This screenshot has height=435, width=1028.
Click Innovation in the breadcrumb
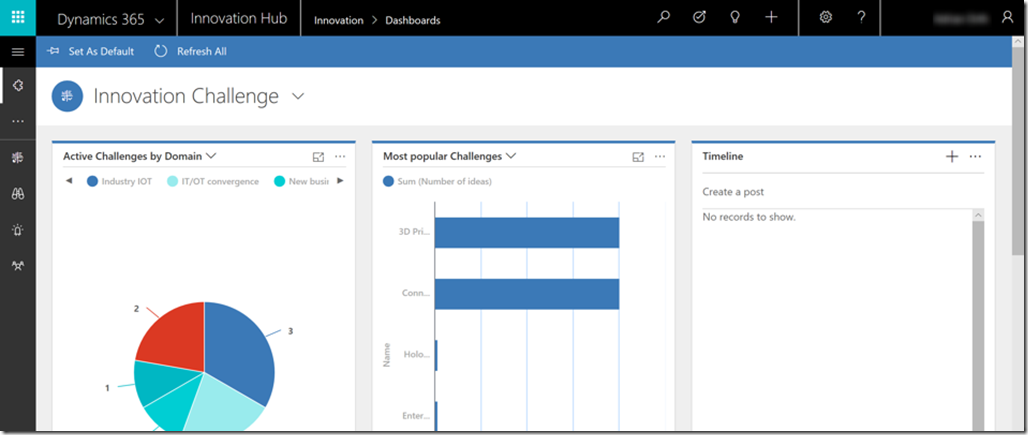click(x=338, y=20)
